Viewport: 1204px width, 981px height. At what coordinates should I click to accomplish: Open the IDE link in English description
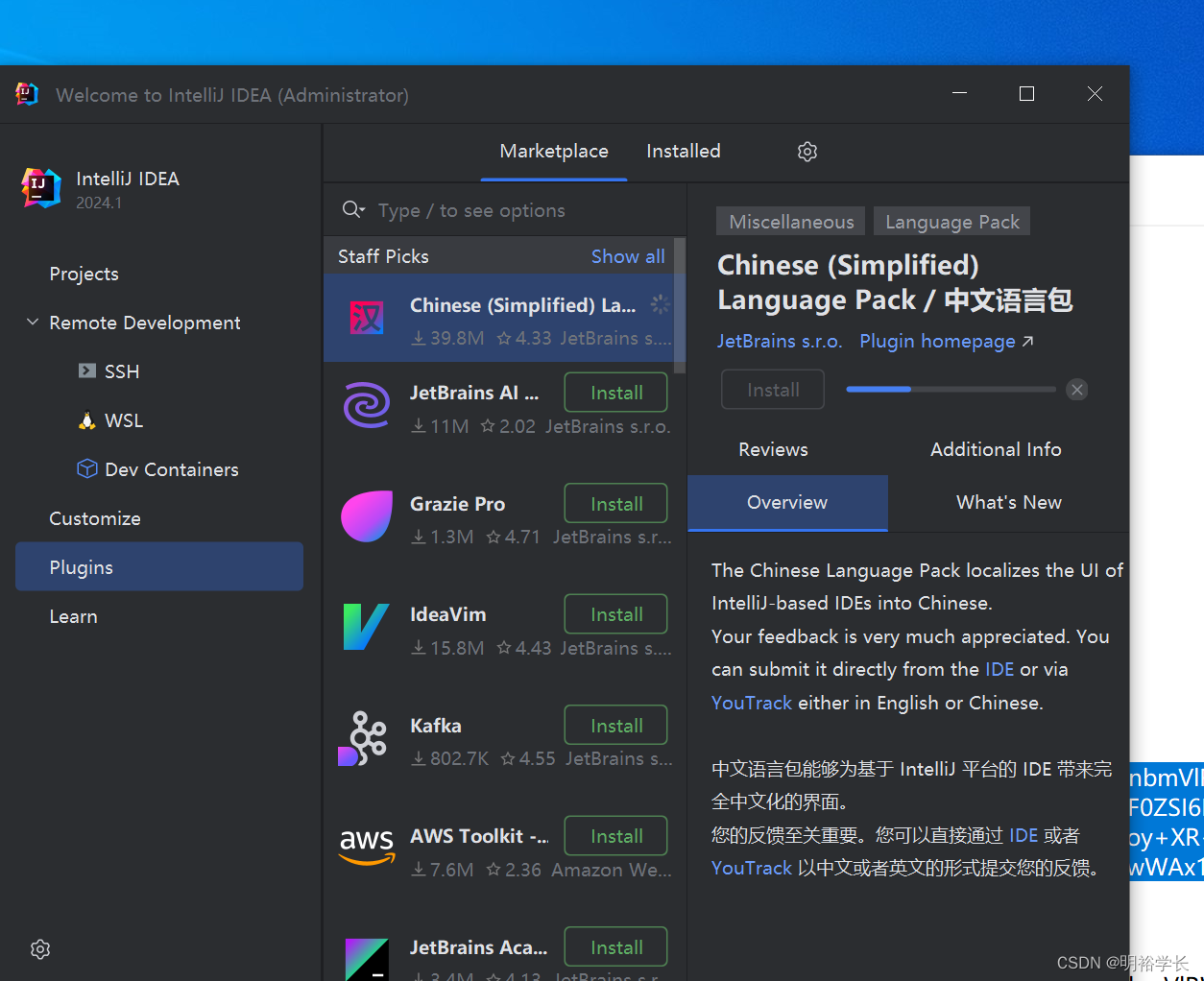[999, 669]
